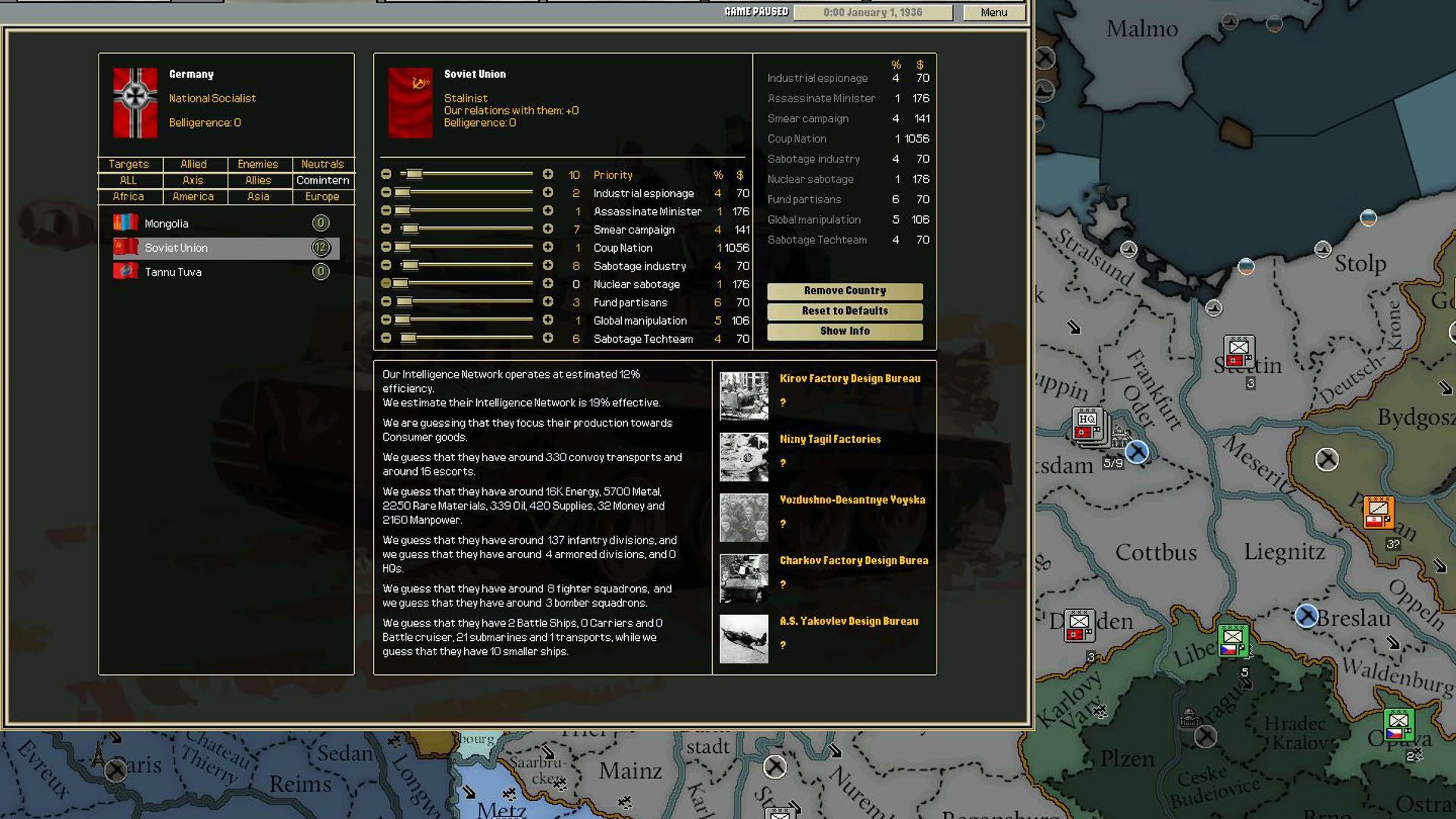Adjust the Sabotage Techteam slider track
This screenshot has width=1456, height=819.
(x=466, y=338)
